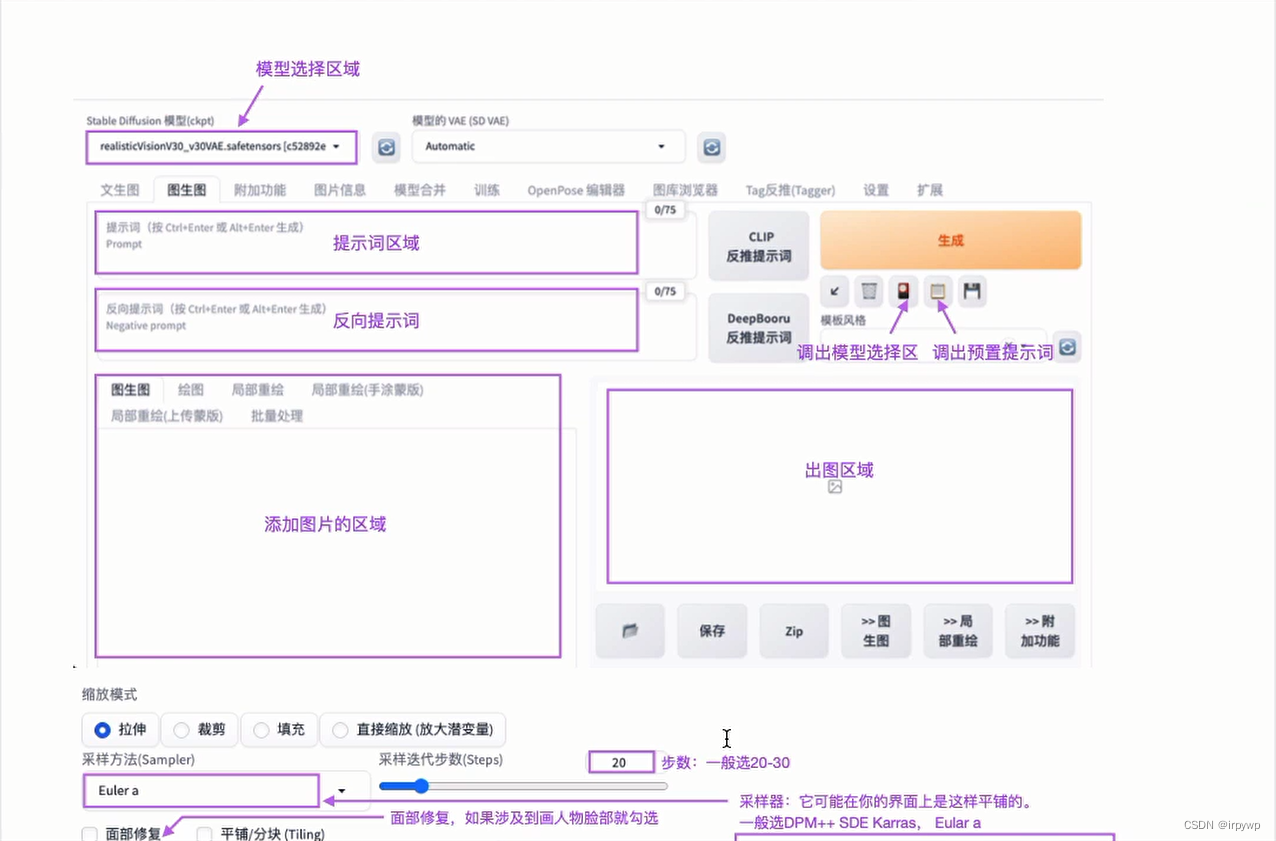Select the 绘图 sub-tab
The image size is (1276, 841).
click(191, 390)
